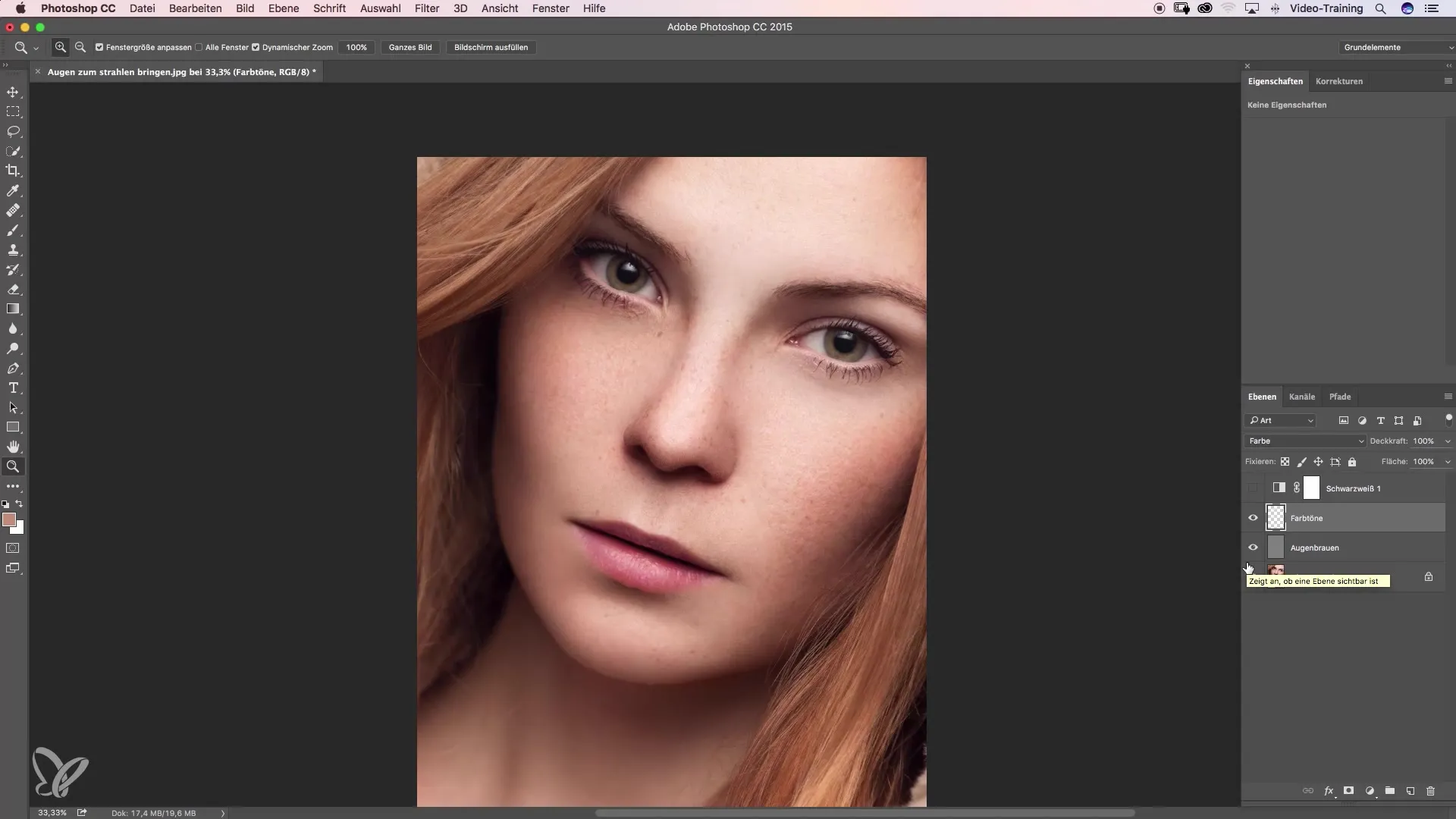Switch to the Pfade tab
The height and width of the screenshot is (819, 1456).
coord(1340,397)
